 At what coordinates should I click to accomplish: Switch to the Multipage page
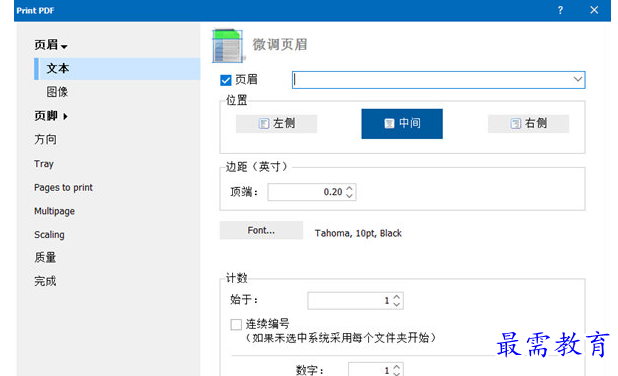[54, 211]
